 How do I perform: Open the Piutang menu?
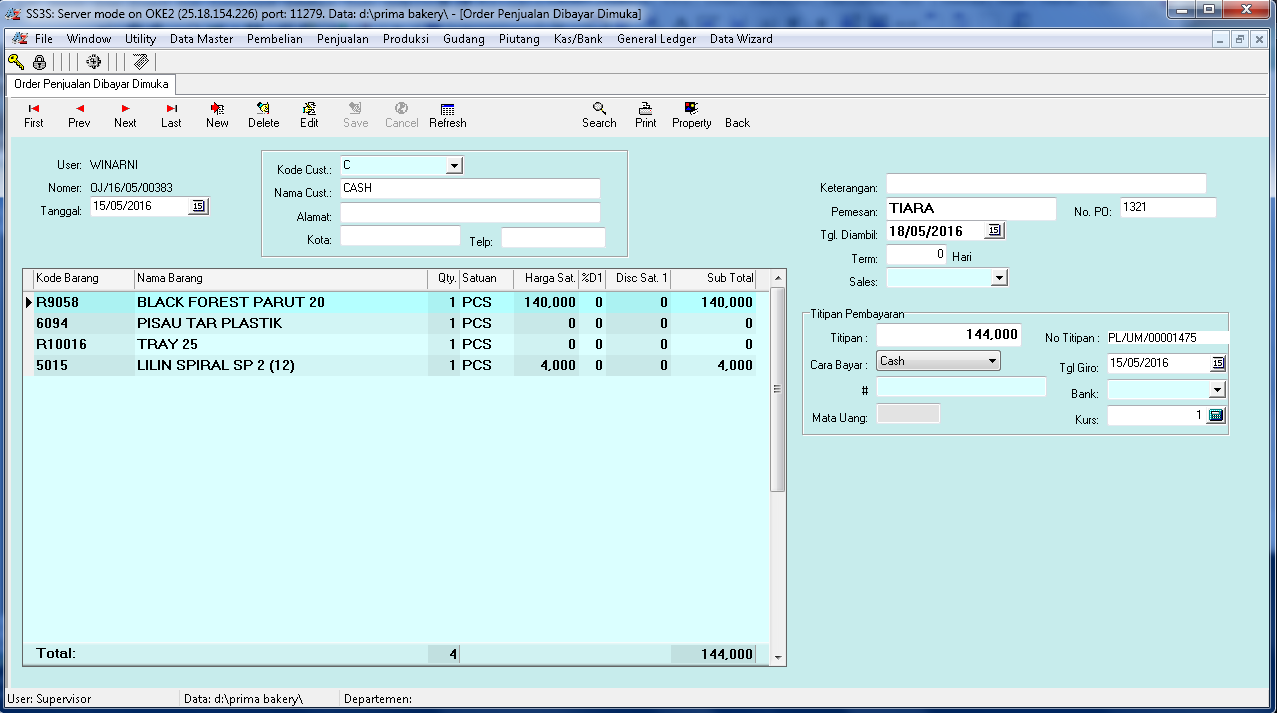point(519,39)
